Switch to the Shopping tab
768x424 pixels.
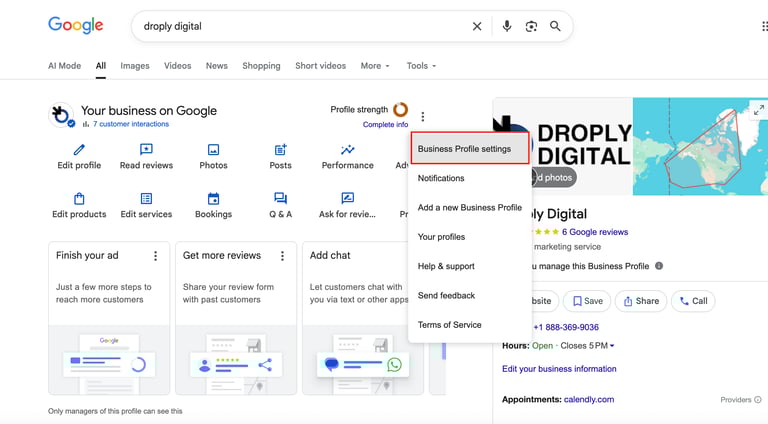(261, 66)
